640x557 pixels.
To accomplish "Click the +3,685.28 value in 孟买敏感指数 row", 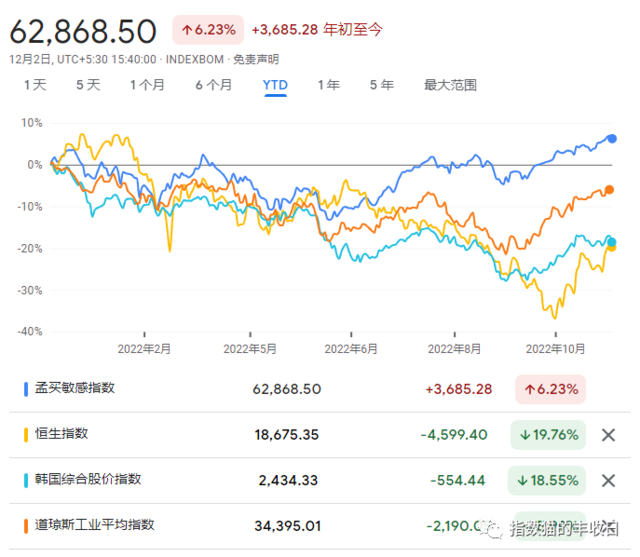I will (x=459, y=389).
